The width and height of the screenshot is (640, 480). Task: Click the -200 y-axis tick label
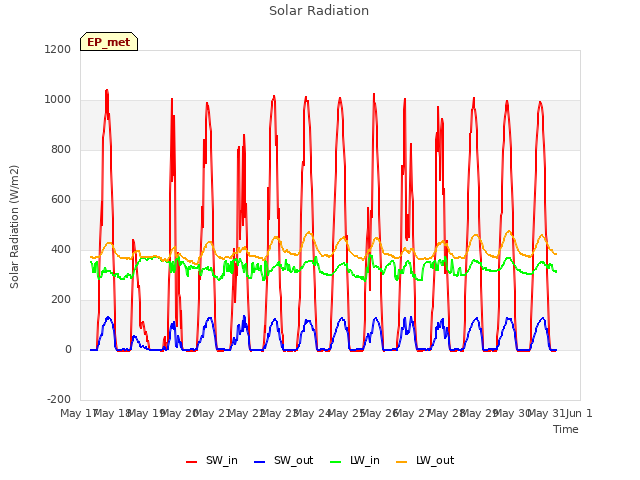pos(59,400)
